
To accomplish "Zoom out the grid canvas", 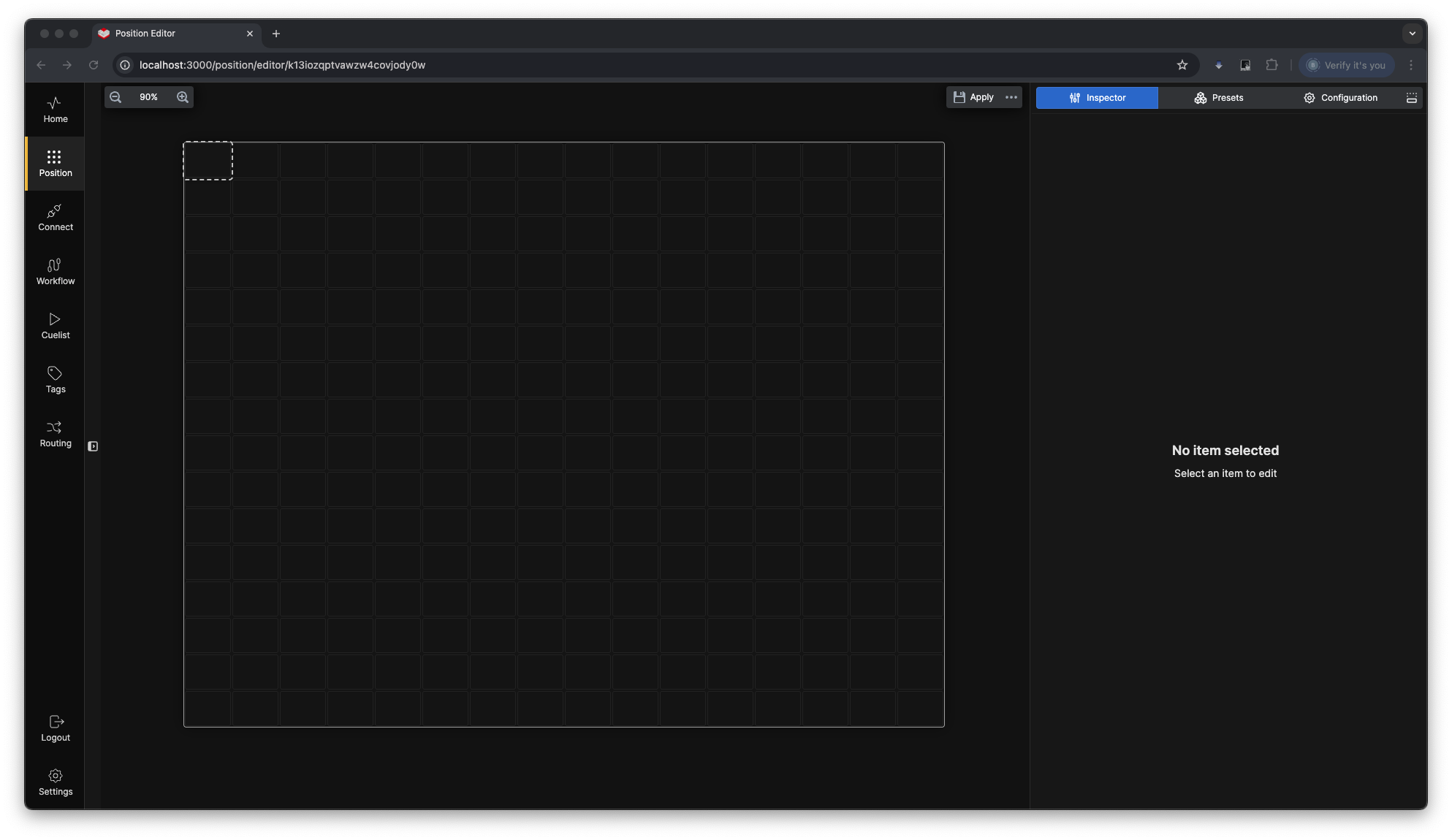I will coord(115,97).
